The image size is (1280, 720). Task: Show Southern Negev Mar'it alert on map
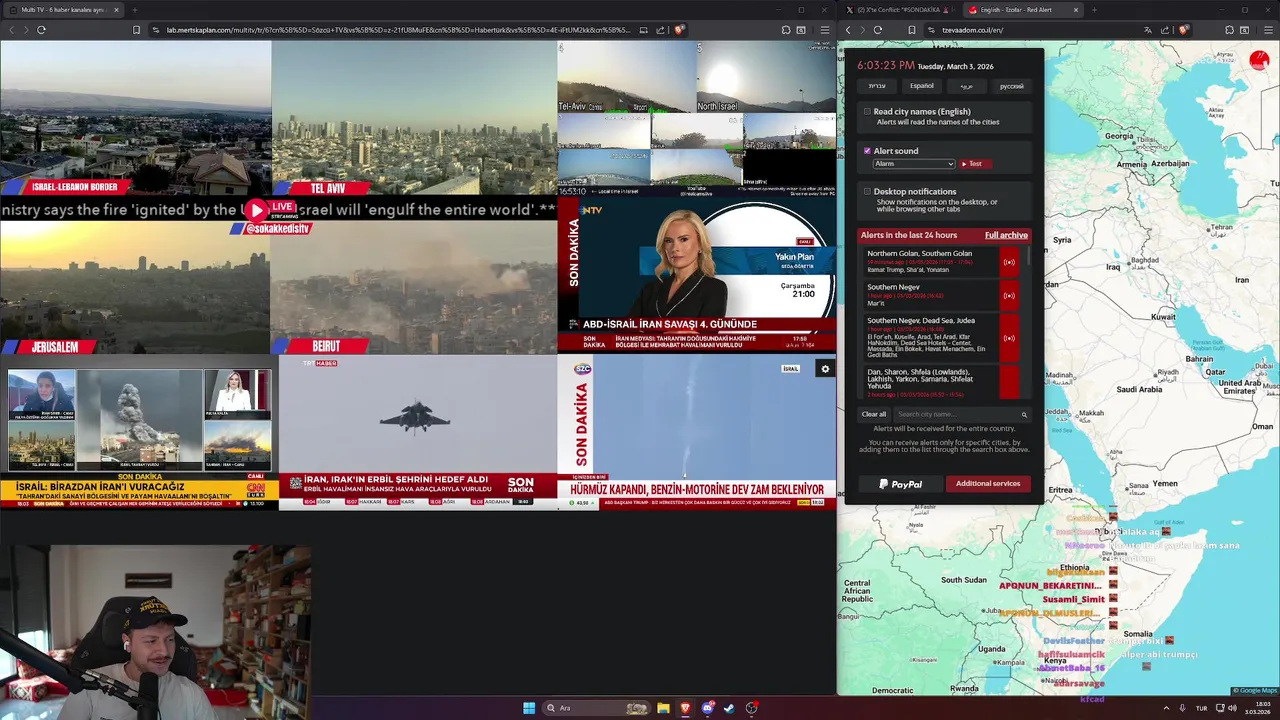pos(1009,295)
